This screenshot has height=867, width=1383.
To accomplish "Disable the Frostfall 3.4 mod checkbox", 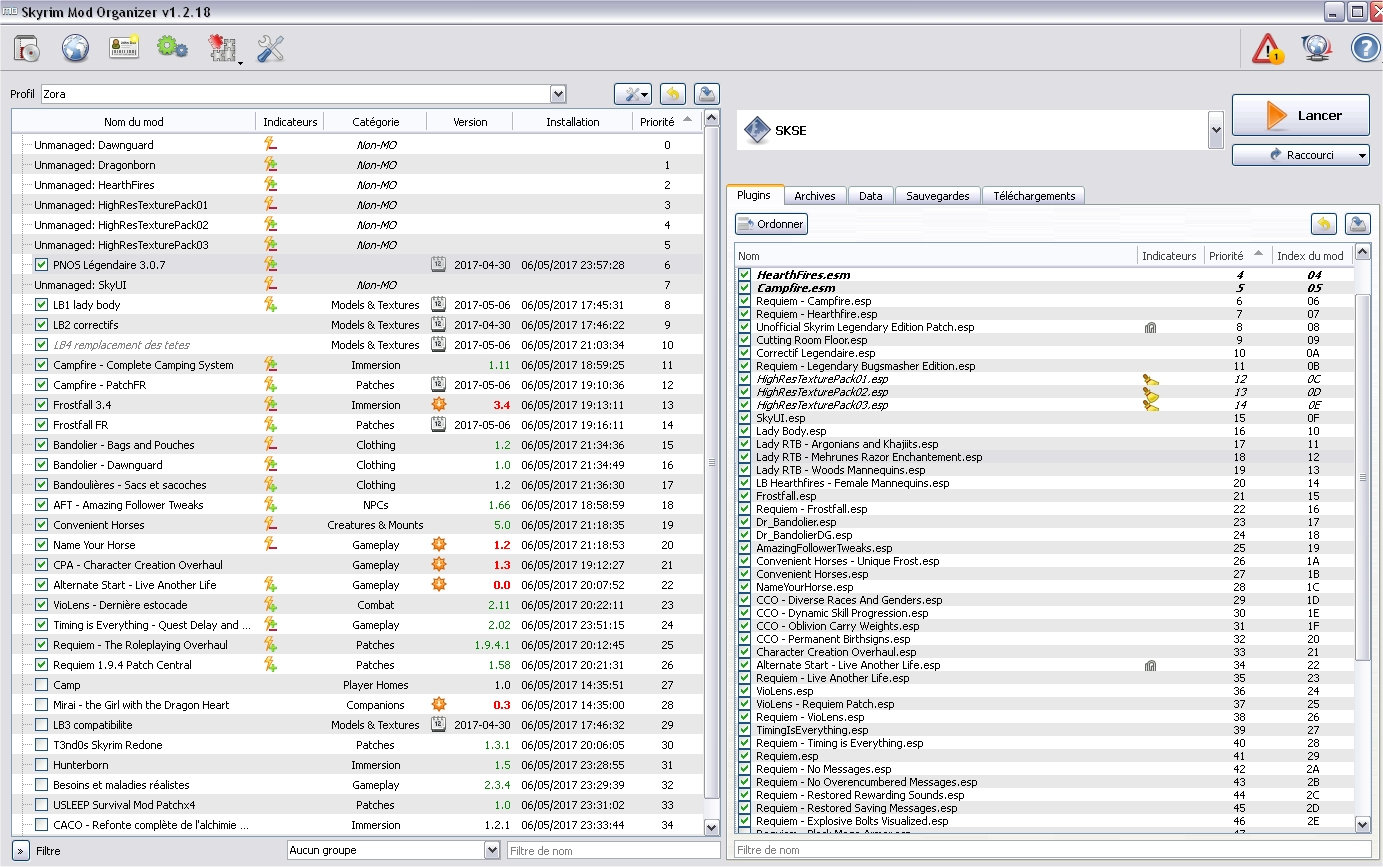I will [41, 405].
